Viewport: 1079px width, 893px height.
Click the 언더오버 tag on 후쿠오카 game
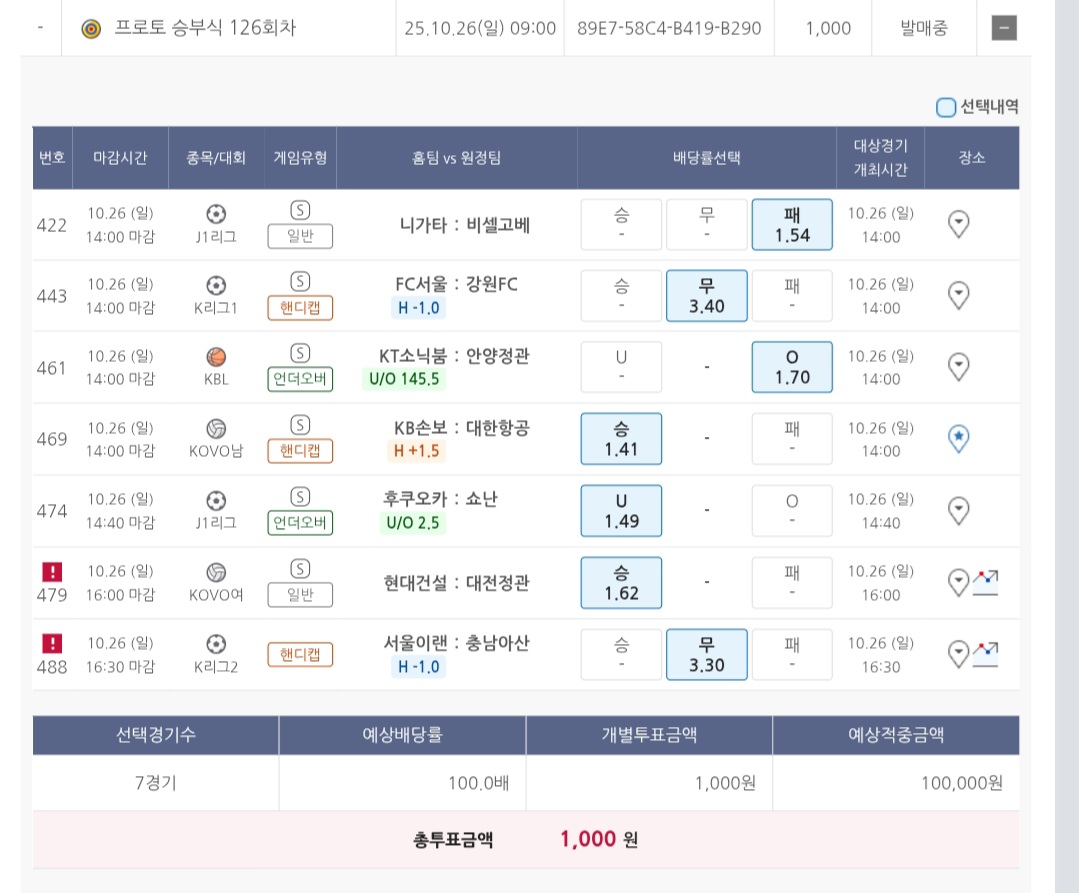coord(299,523)
